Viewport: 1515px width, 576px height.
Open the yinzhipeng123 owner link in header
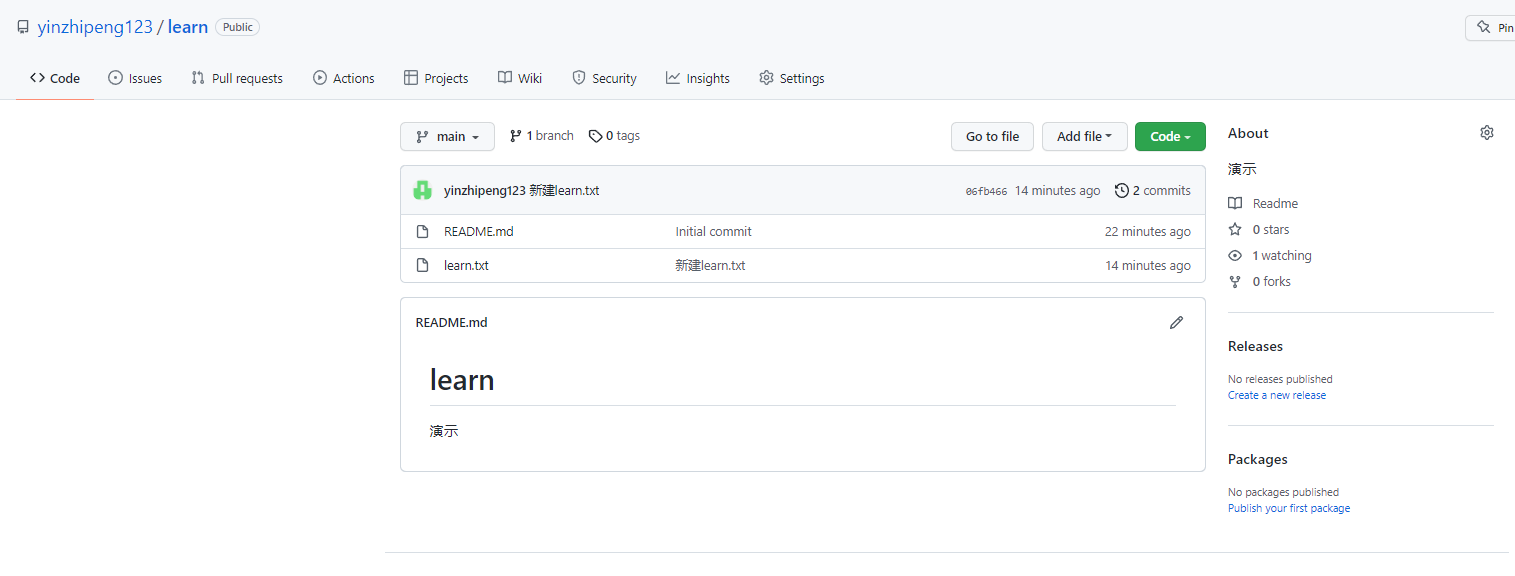pyautogui.click(x=95, y=27)
